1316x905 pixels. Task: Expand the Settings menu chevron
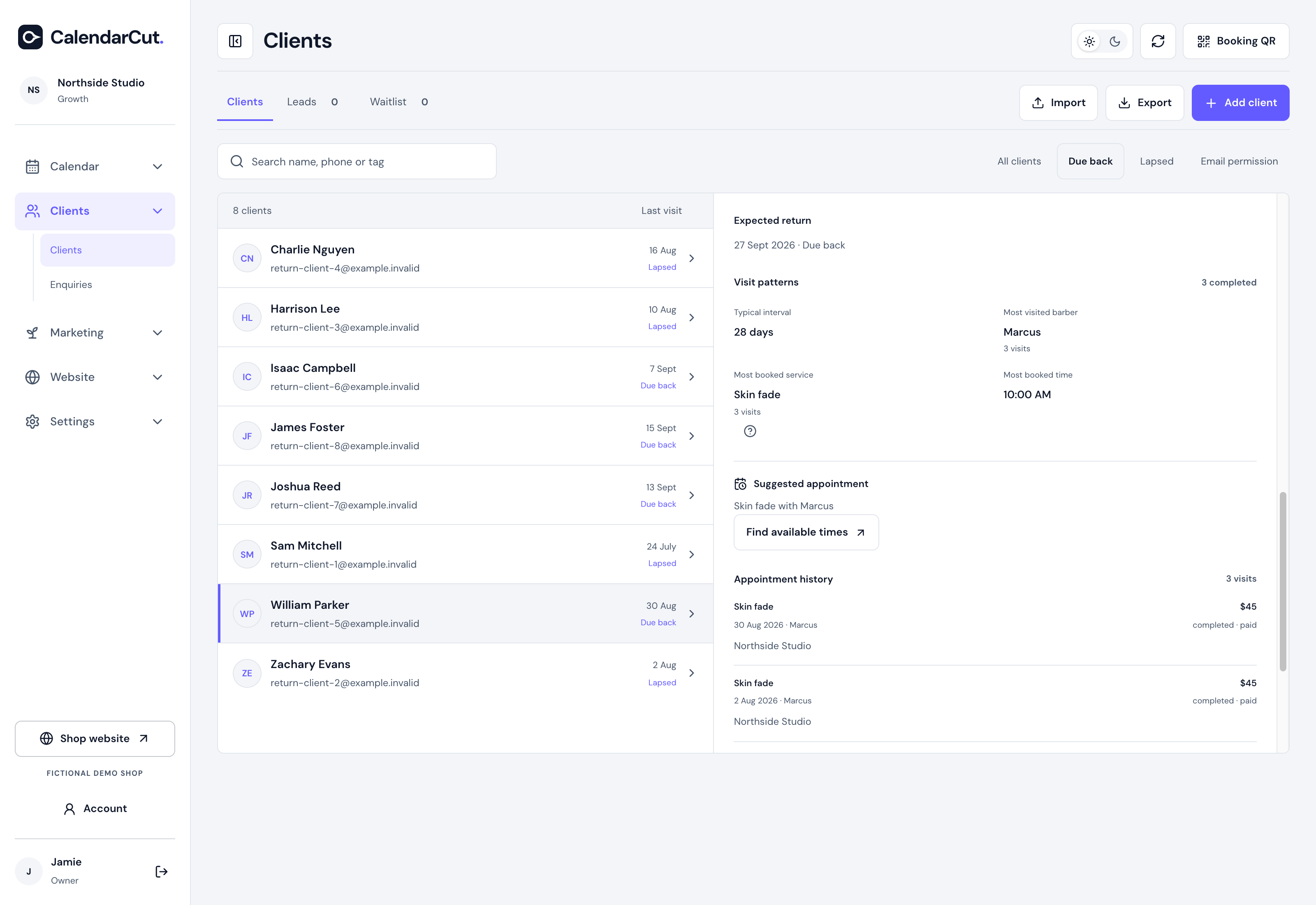click(x=158, y=421)
